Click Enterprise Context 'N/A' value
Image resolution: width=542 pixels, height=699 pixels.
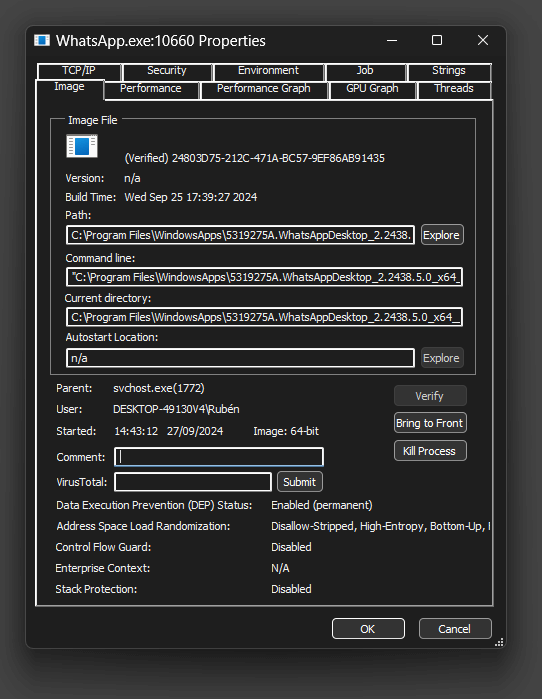pos(280,568)
